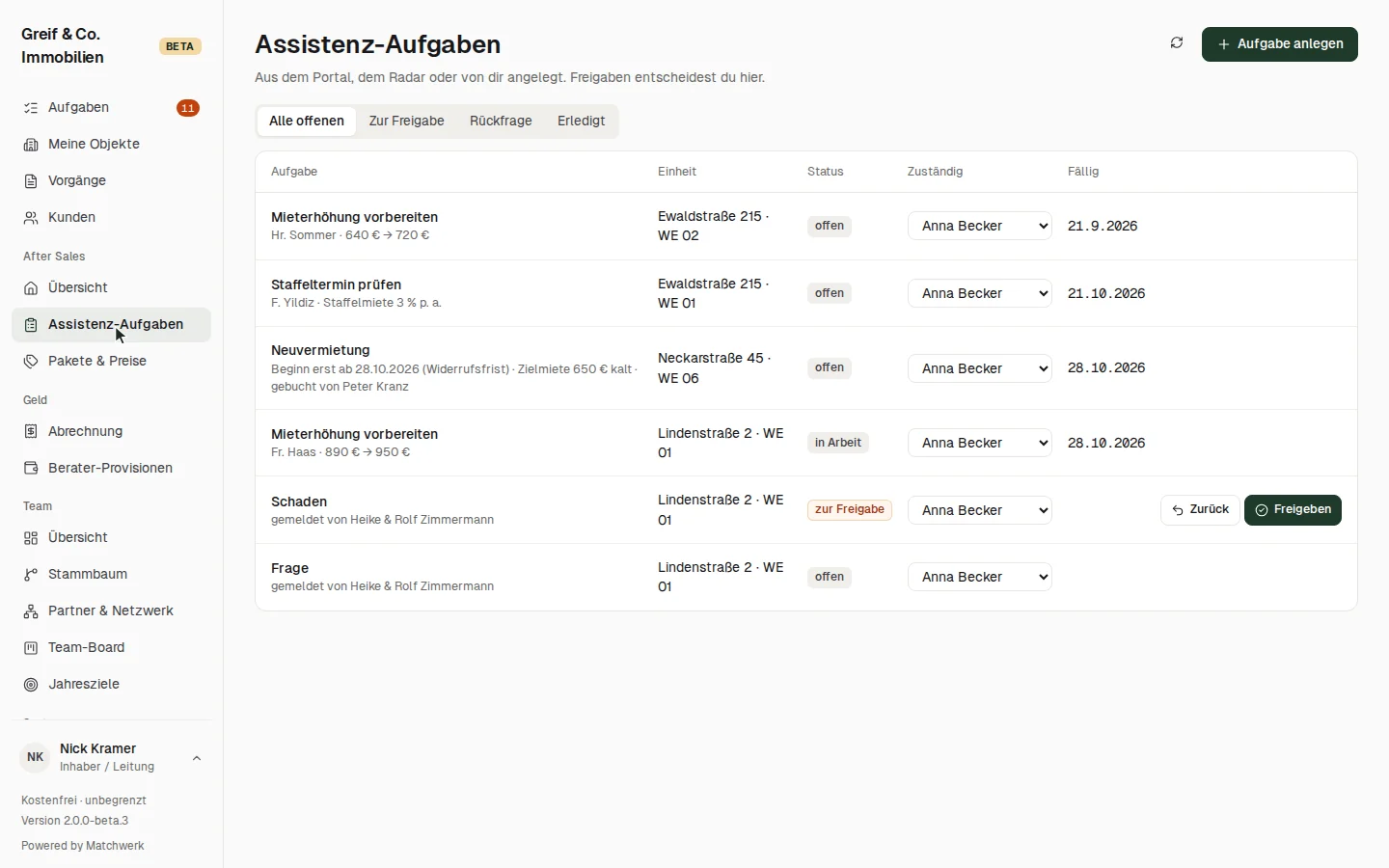Click the Kunden people icon
Viewport: 1389px width, 868px height.
pos(31,218)
